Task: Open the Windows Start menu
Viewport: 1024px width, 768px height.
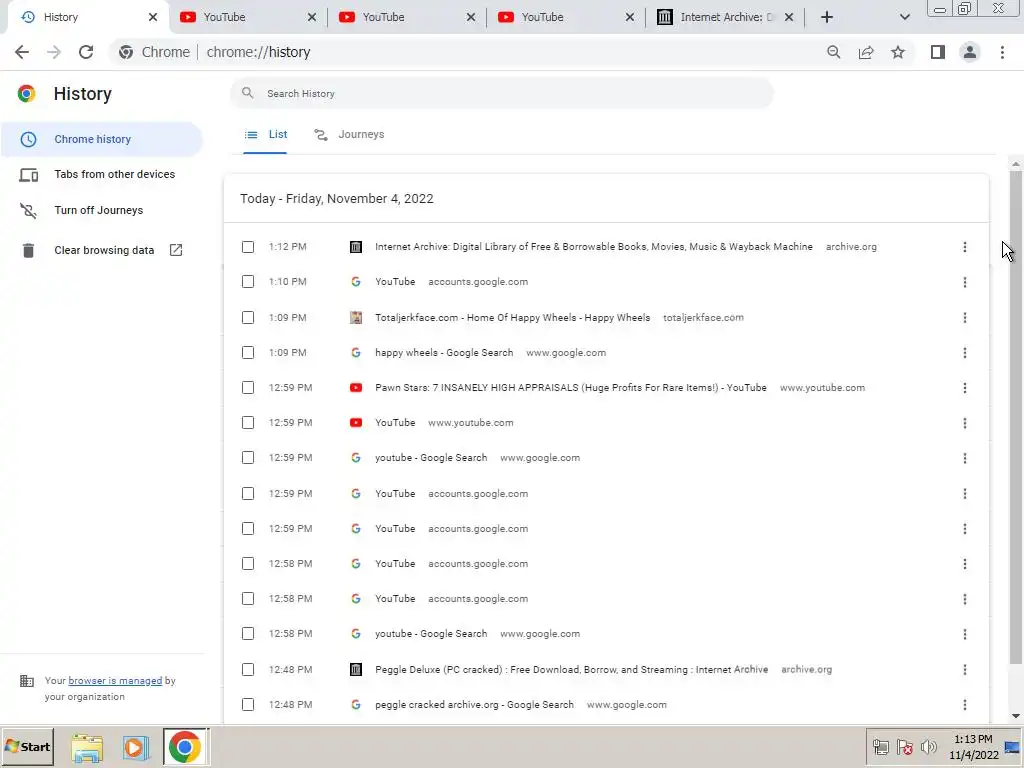Action: tap(27, 747)
